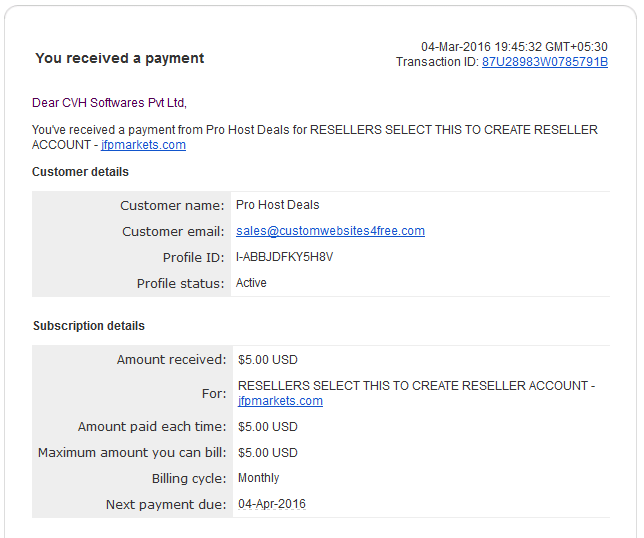
Task: Select the Profile ID value I-ABBJDFKY5H8V
Action: click(284, 257)
